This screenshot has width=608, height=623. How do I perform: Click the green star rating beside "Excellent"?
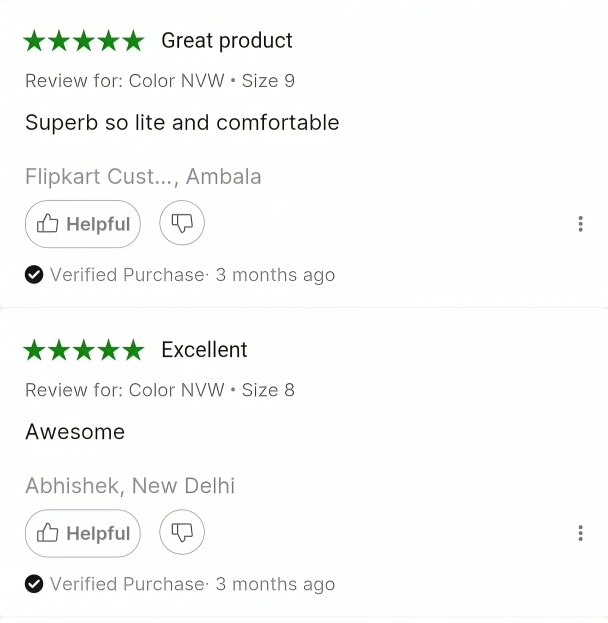[x=84, y=350]
